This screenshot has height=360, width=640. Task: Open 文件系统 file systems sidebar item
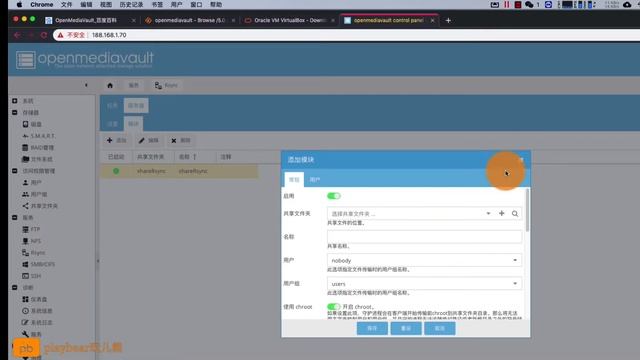click(37, 159)
